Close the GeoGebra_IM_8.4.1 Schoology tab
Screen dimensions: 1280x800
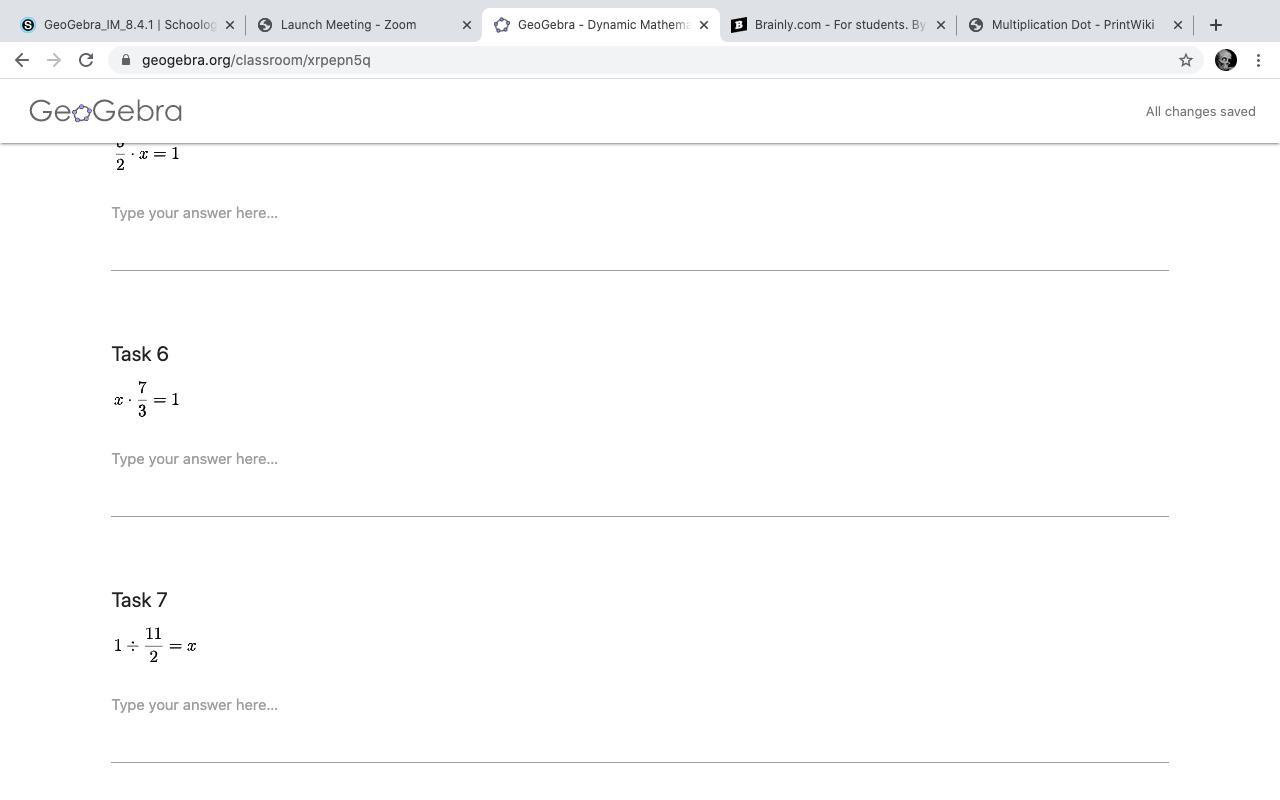(229, 25)
